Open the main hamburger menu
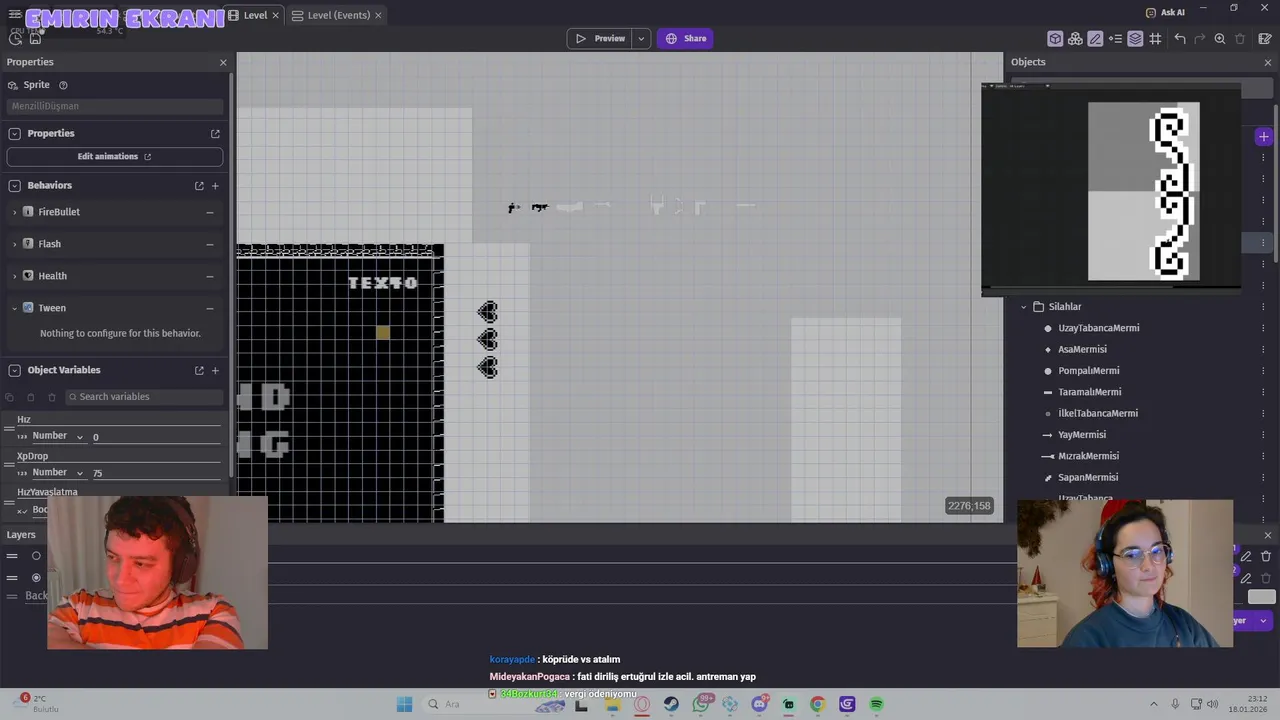Viewport: 1280px width, 720px height. click(x=15, y=15)
